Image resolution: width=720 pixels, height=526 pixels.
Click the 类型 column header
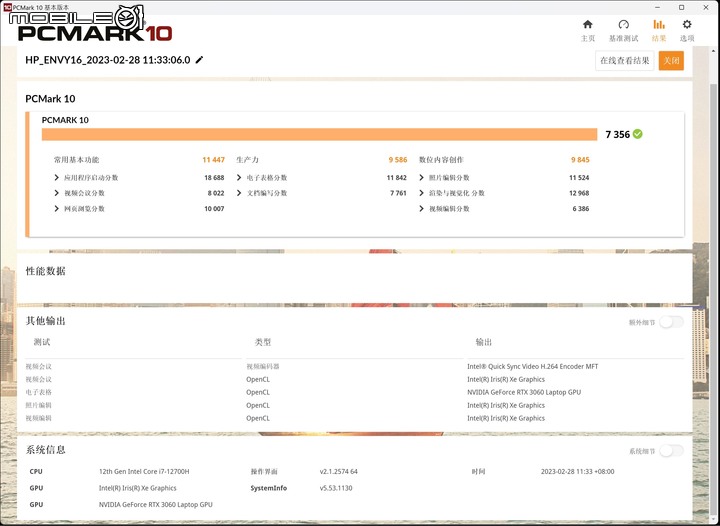point(263,342)
